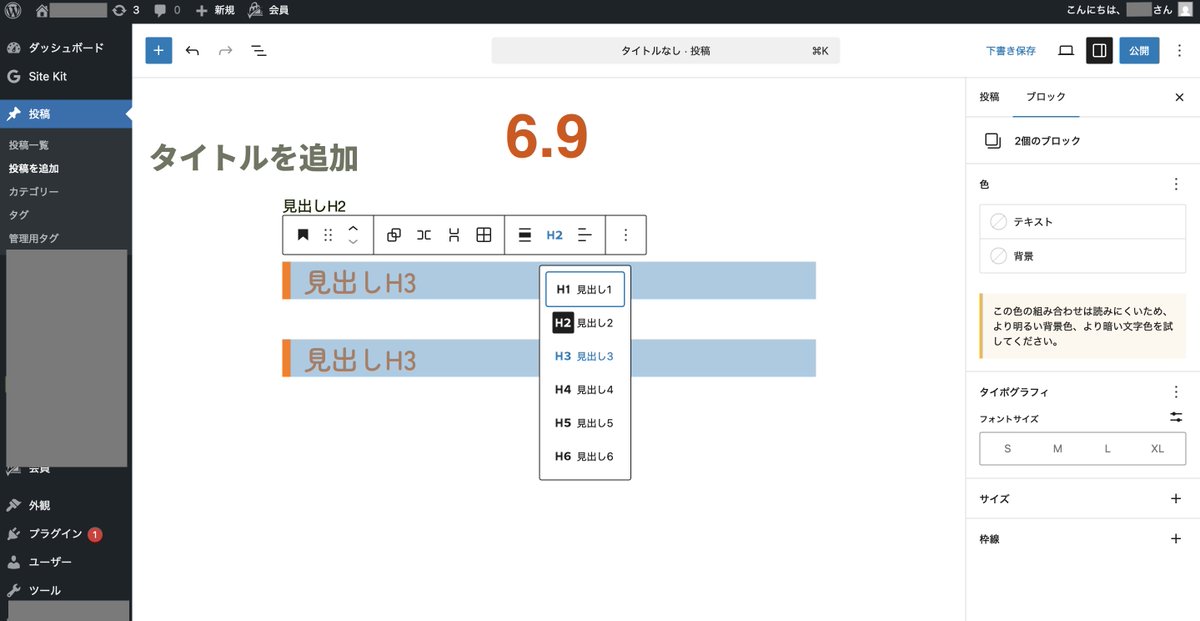Publish post with 公開 button
1200x621 pixels.
coord(1139,50)
